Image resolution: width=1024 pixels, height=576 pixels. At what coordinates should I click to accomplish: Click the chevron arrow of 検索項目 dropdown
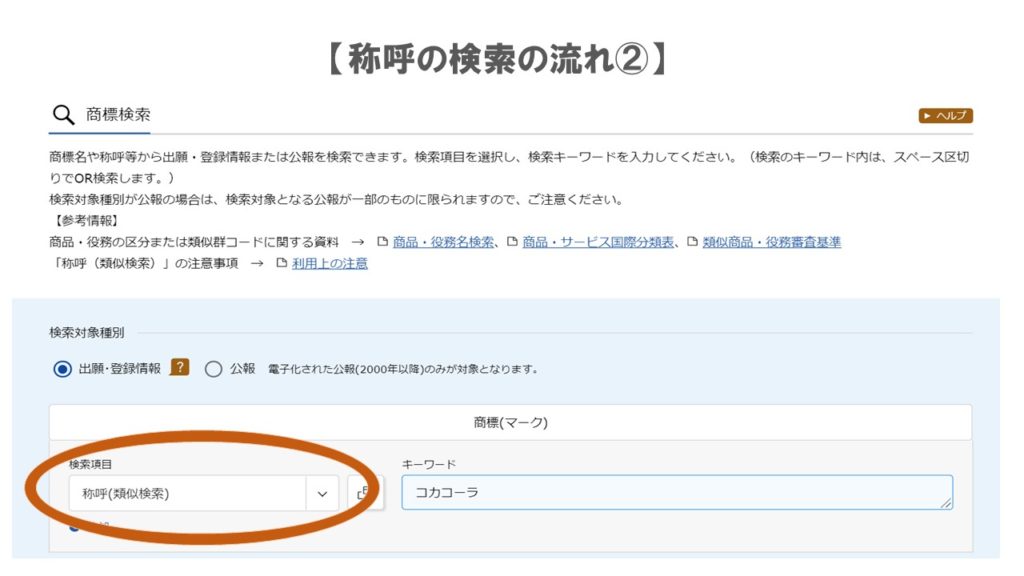[322, 493]
